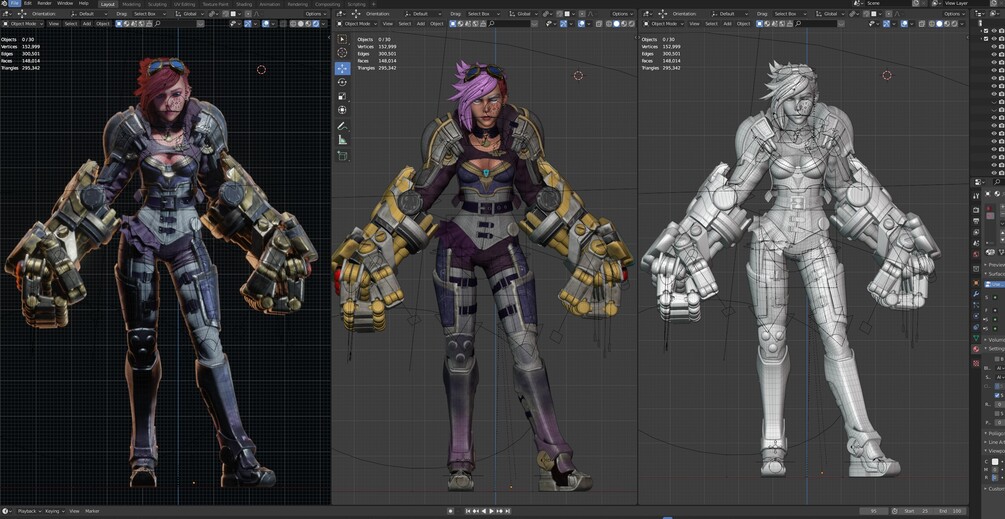Screen dimensions: 1005x519
Task: Open the Object Data properties tab
Action: pyautogui.click(x=976, y=338)
